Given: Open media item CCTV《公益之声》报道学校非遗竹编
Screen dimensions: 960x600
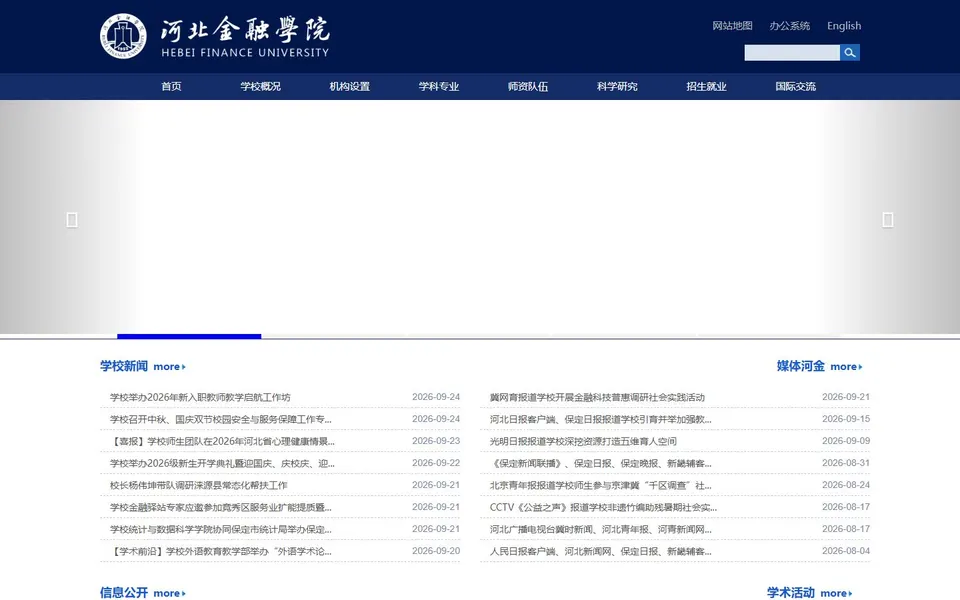Looking at the screenshot, I should click(603, 508).
